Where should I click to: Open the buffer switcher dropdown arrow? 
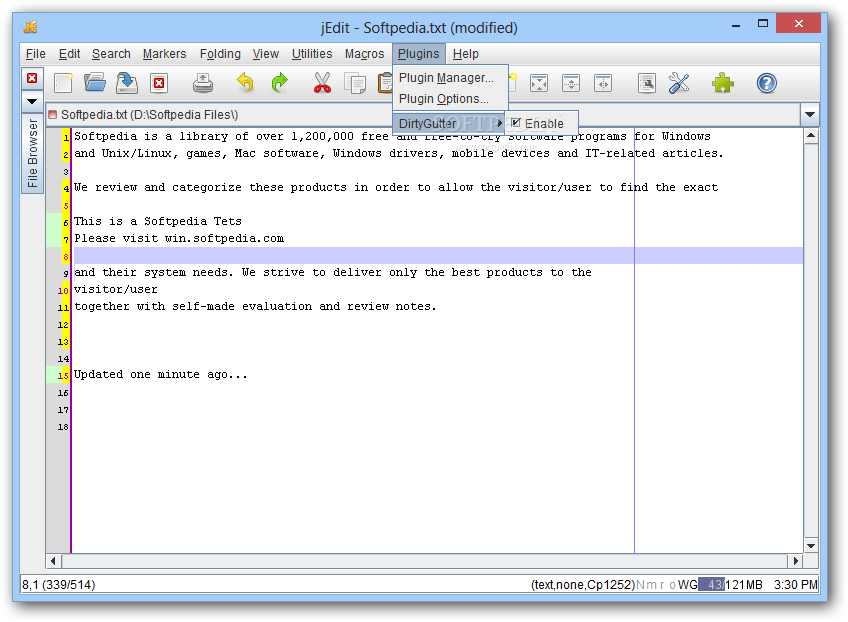pos(810,115)
